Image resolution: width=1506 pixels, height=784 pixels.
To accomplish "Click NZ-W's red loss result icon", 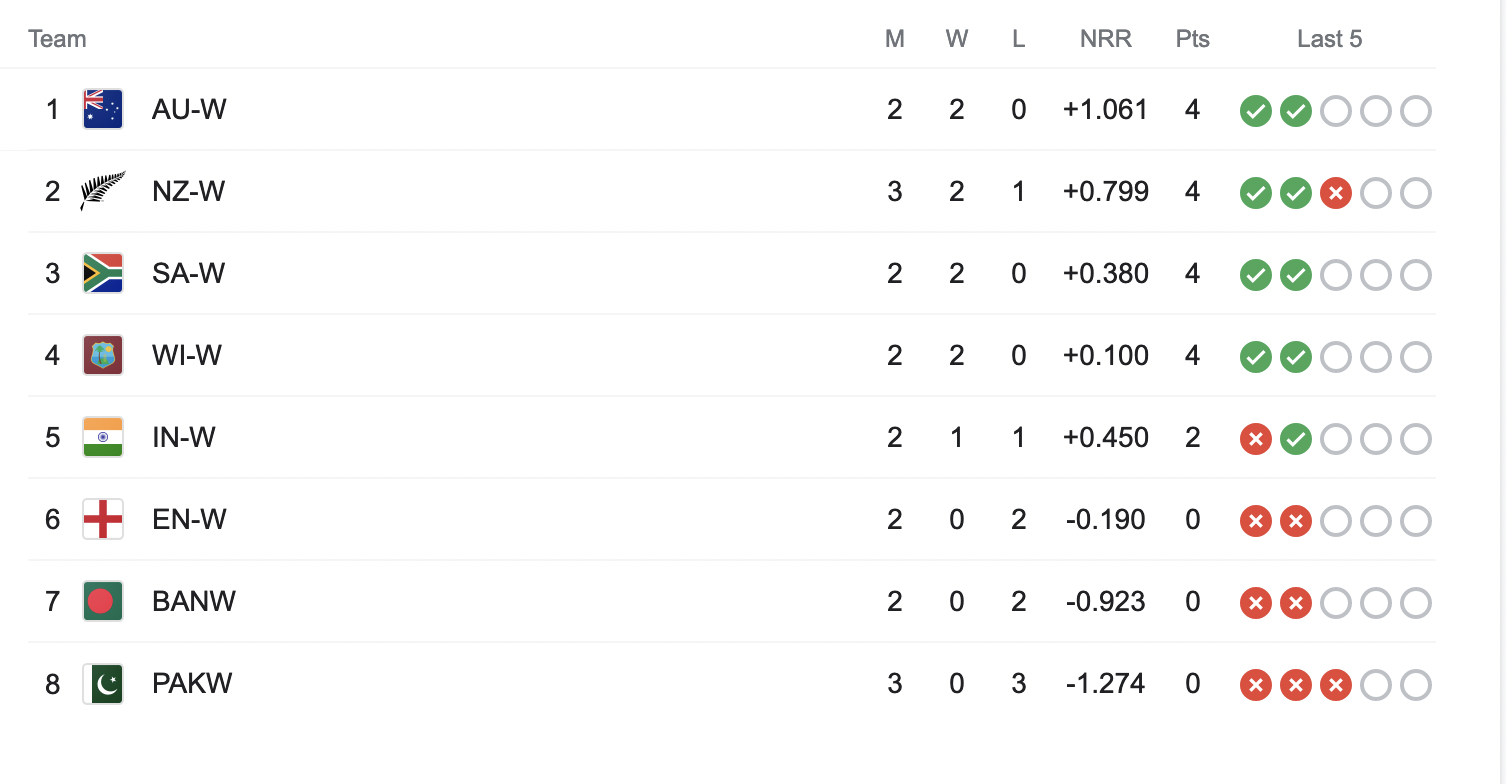I will point(1335,193).
